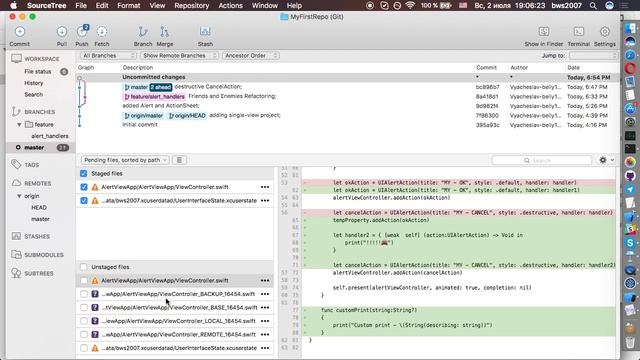Uncheck staged AlertViewApp/ViewController.swift
The image size is (640, 360).
(84, 187)
